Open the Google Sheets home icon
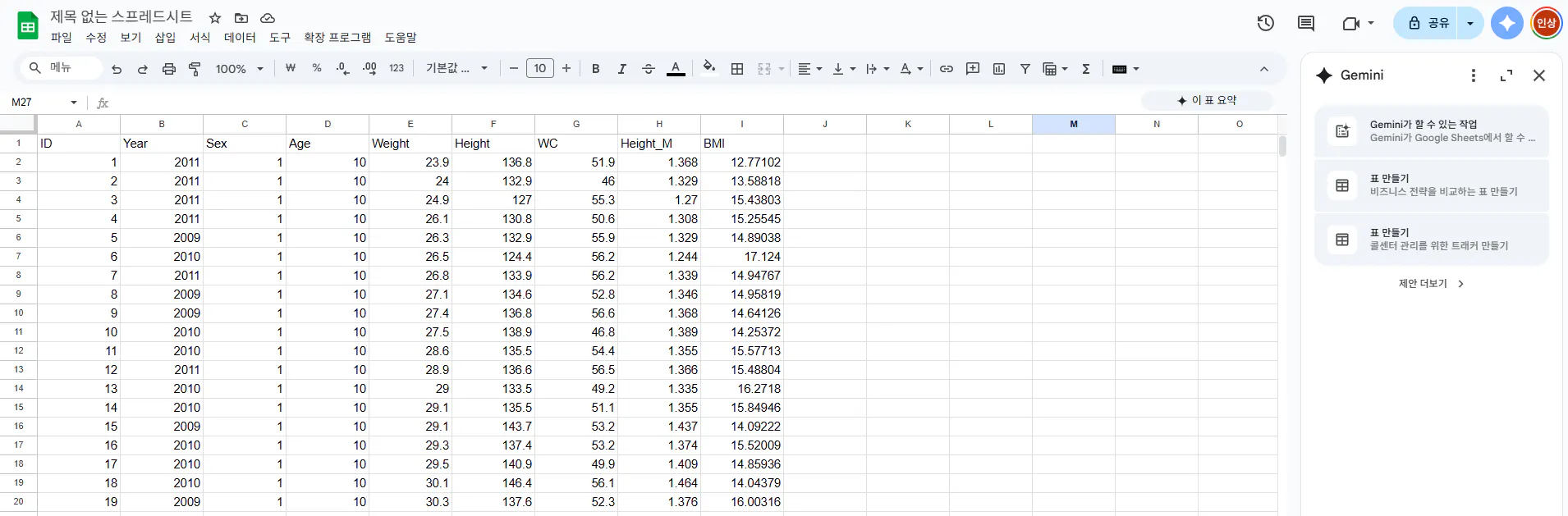This screenshot has width=1568, height=516. pos(28,25)
